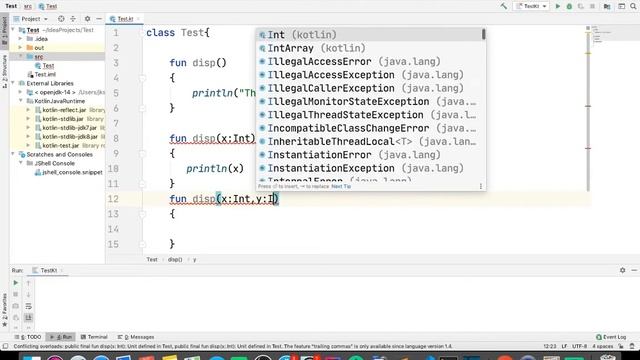Click the Next Tip link in completion popup
The image size is (640, 360).
[341, 187]
